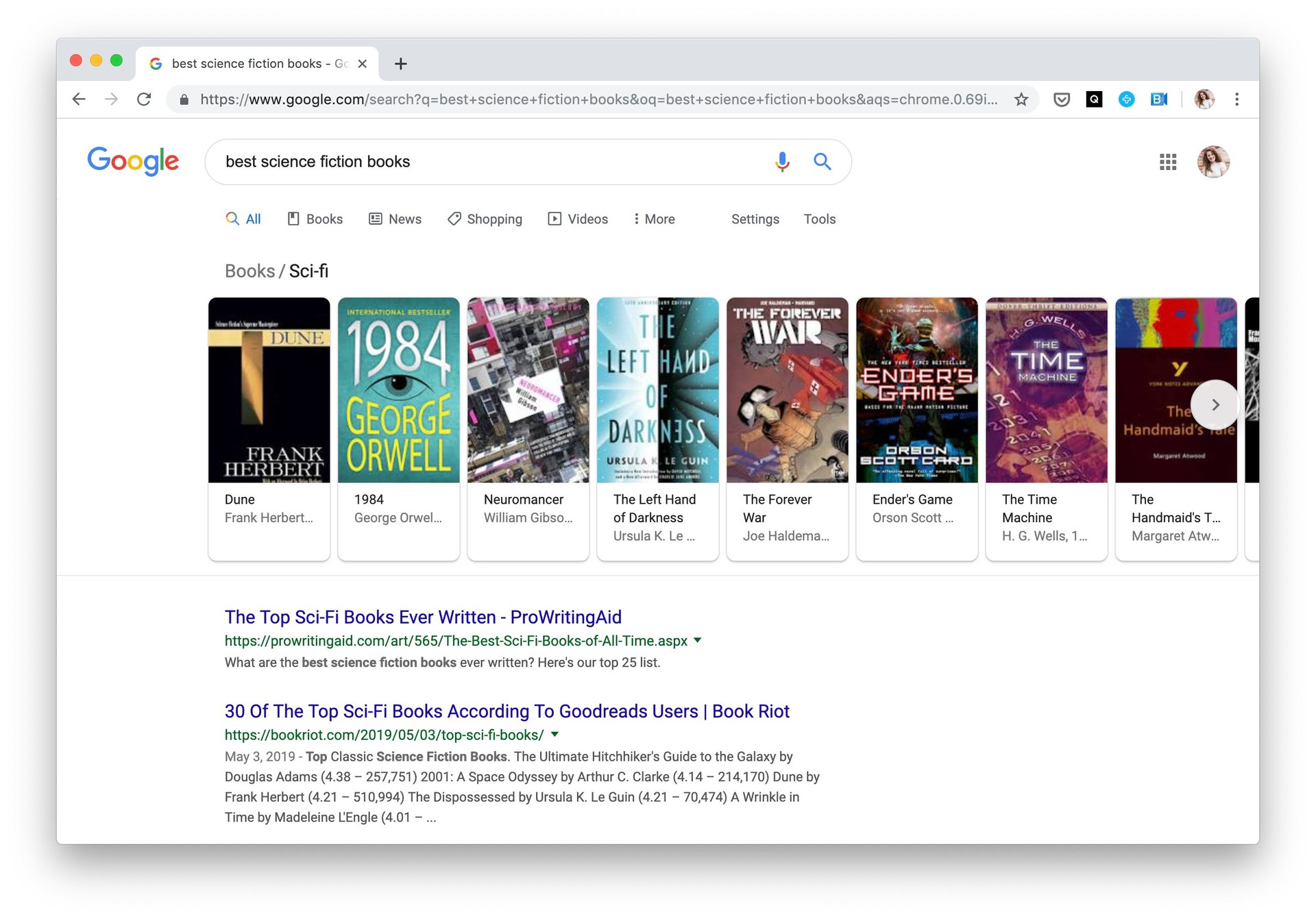Select the All results tab
The image size is (1316, 919).
point(243,219)
